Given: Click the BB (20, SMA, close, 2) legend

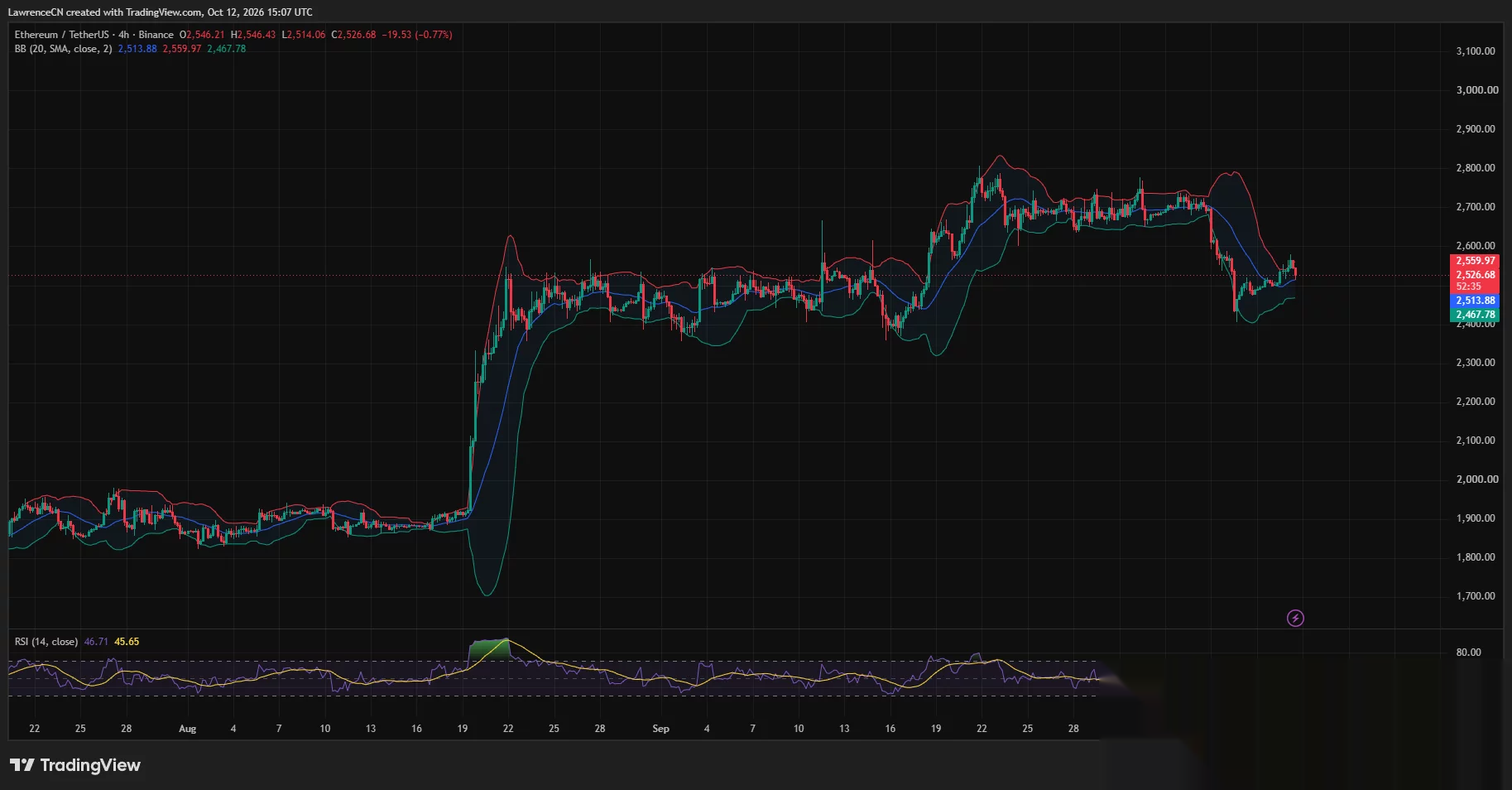Looking at the screenshot, I should click(x=63, y=49).
